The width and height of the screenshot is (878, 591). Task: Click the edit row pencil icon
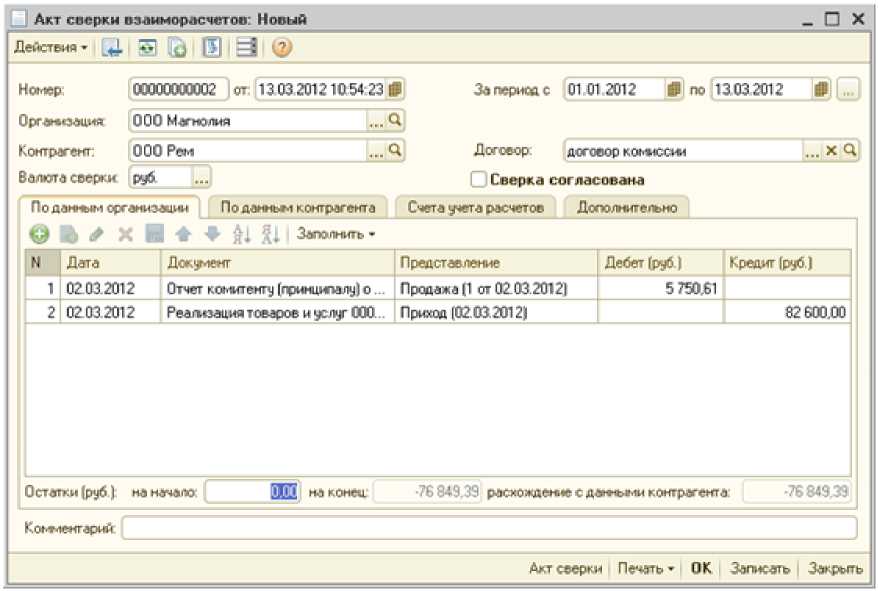point(97,234)
